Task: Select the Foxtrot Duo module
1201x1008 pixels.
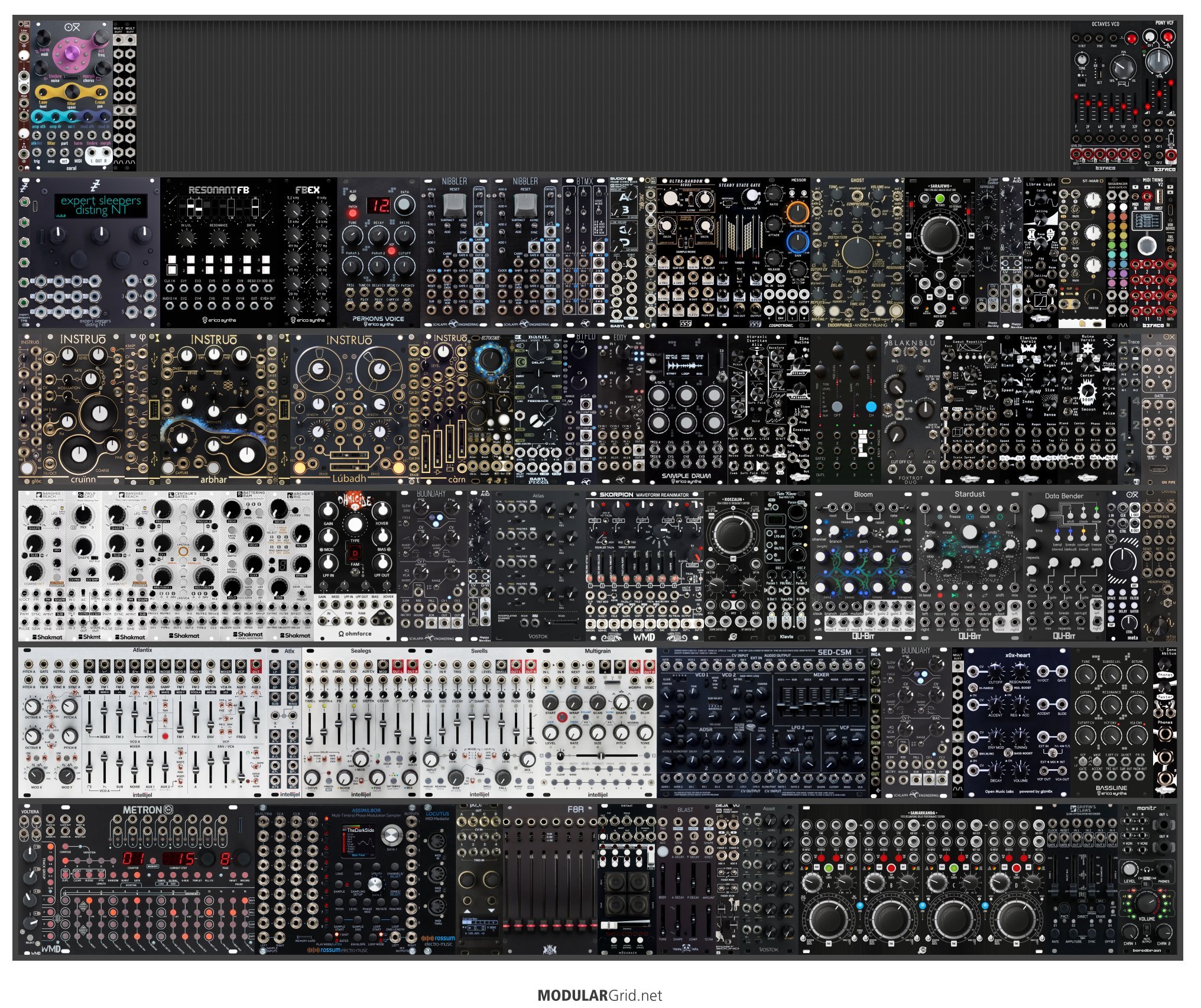Action: [910, 409]
